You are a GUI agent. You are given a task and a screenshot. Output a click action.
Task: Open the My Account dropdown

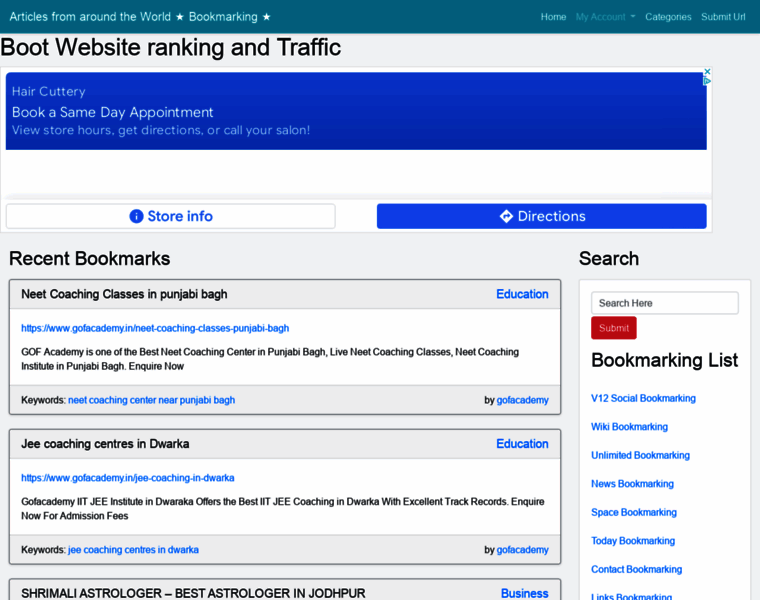[x=605, y=17]
